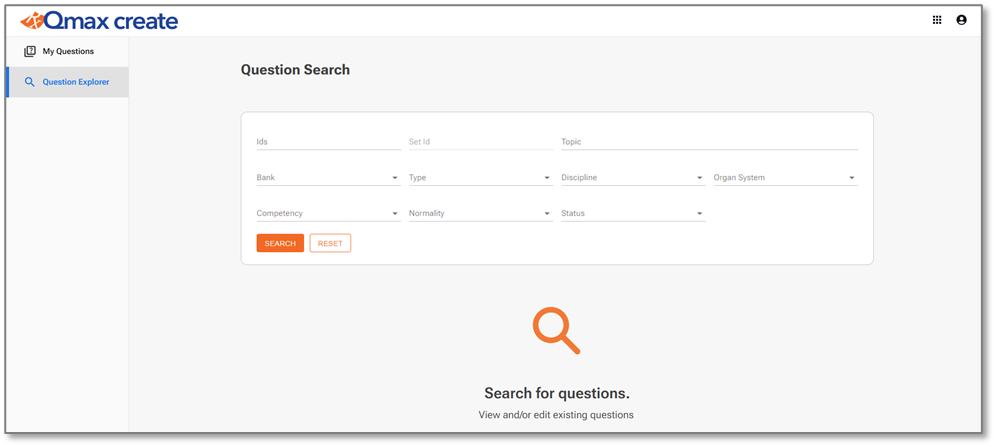Expand the Status dropdown
Image resolution: width=996 pixels, height=447 pixels.
click(633, 213)
